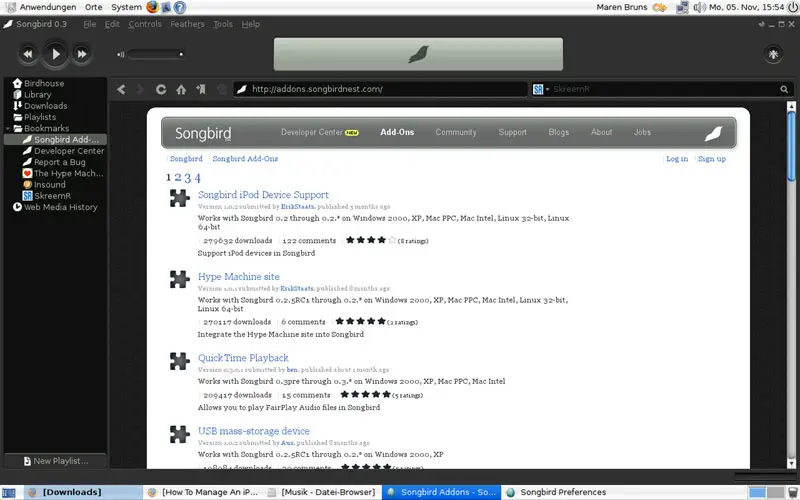This screenshot has width=800, height=500.
Task: Open USB mass-storage device add-on
Action: pyautogui.click(x=254, y=431)
